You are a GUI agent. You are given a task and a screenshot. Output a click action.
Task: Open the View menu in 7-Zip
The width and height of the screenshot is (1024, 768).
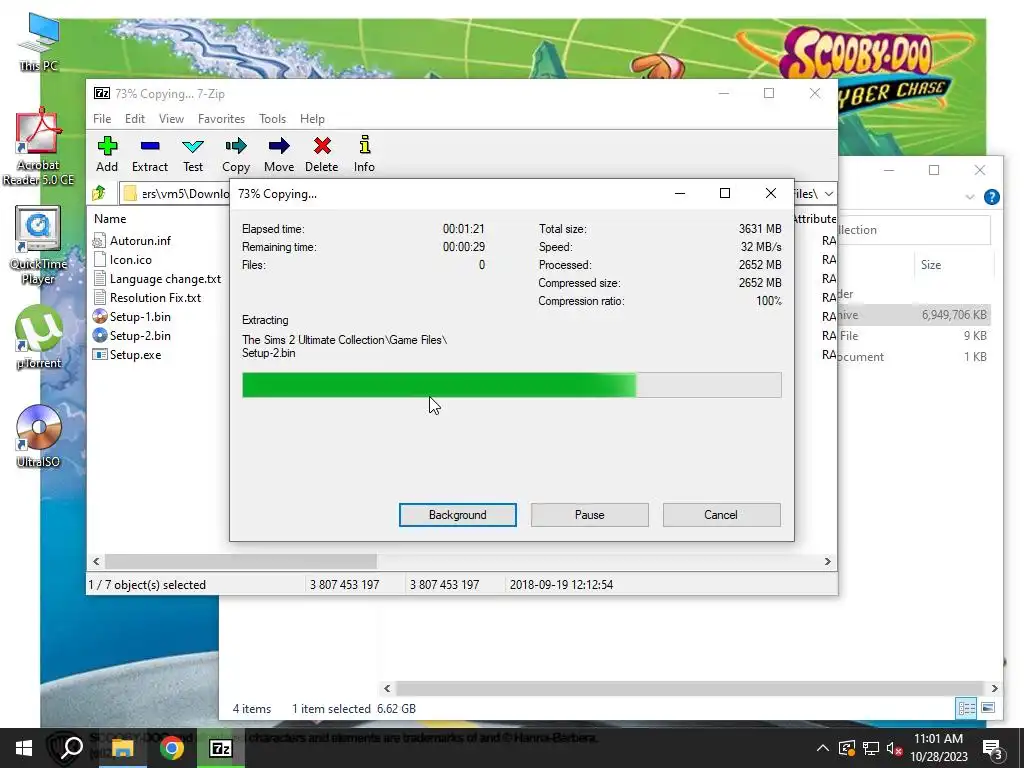171,119
